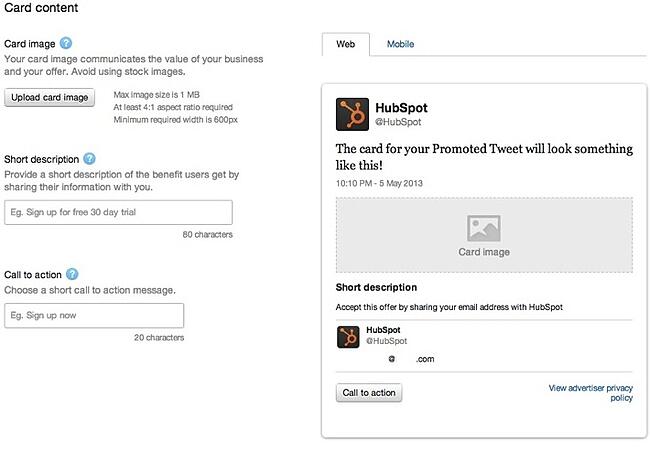This screenshot has height=452, width=650.
Task: Click the small HubSpot avatar in preview
Action: coord(348,337)
